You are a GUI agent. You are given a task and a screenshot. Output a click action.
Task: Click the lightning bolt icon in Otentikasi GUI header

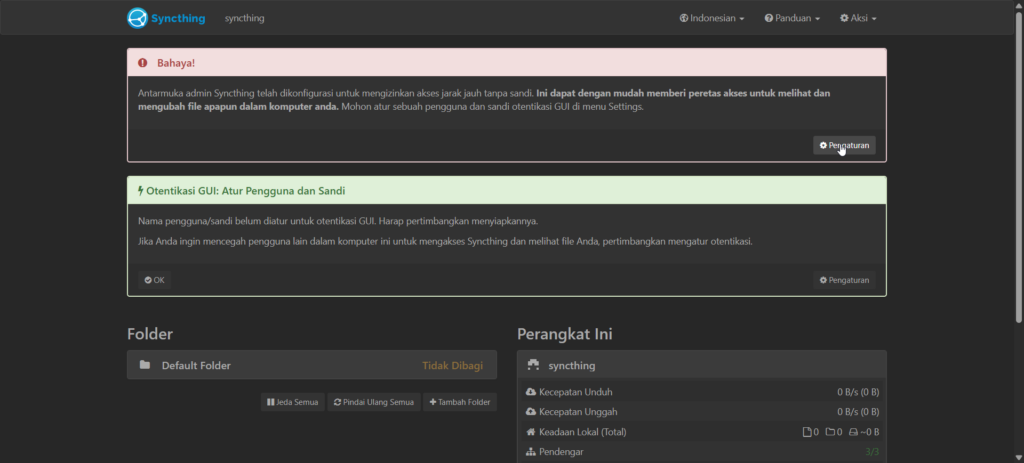coord(140,191)
